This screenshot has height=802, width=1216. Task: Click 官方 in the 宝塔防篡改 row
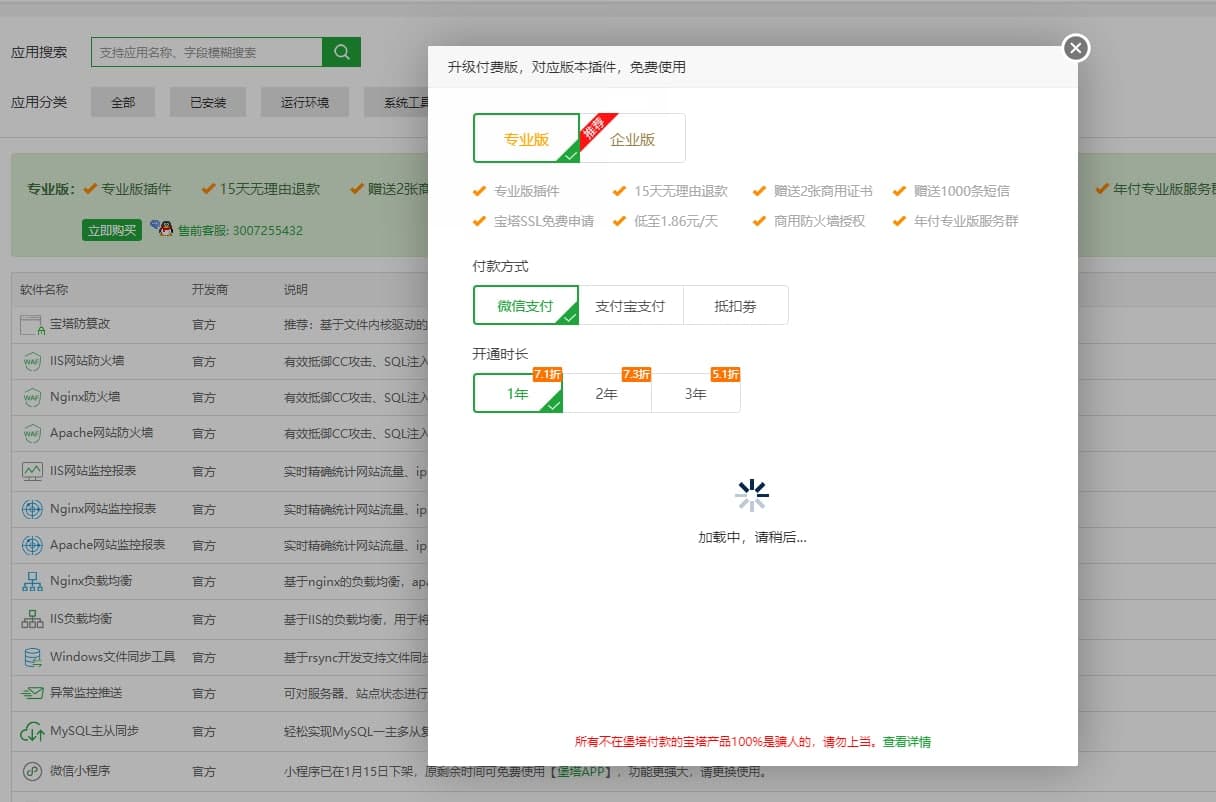[x=204, y=324]
